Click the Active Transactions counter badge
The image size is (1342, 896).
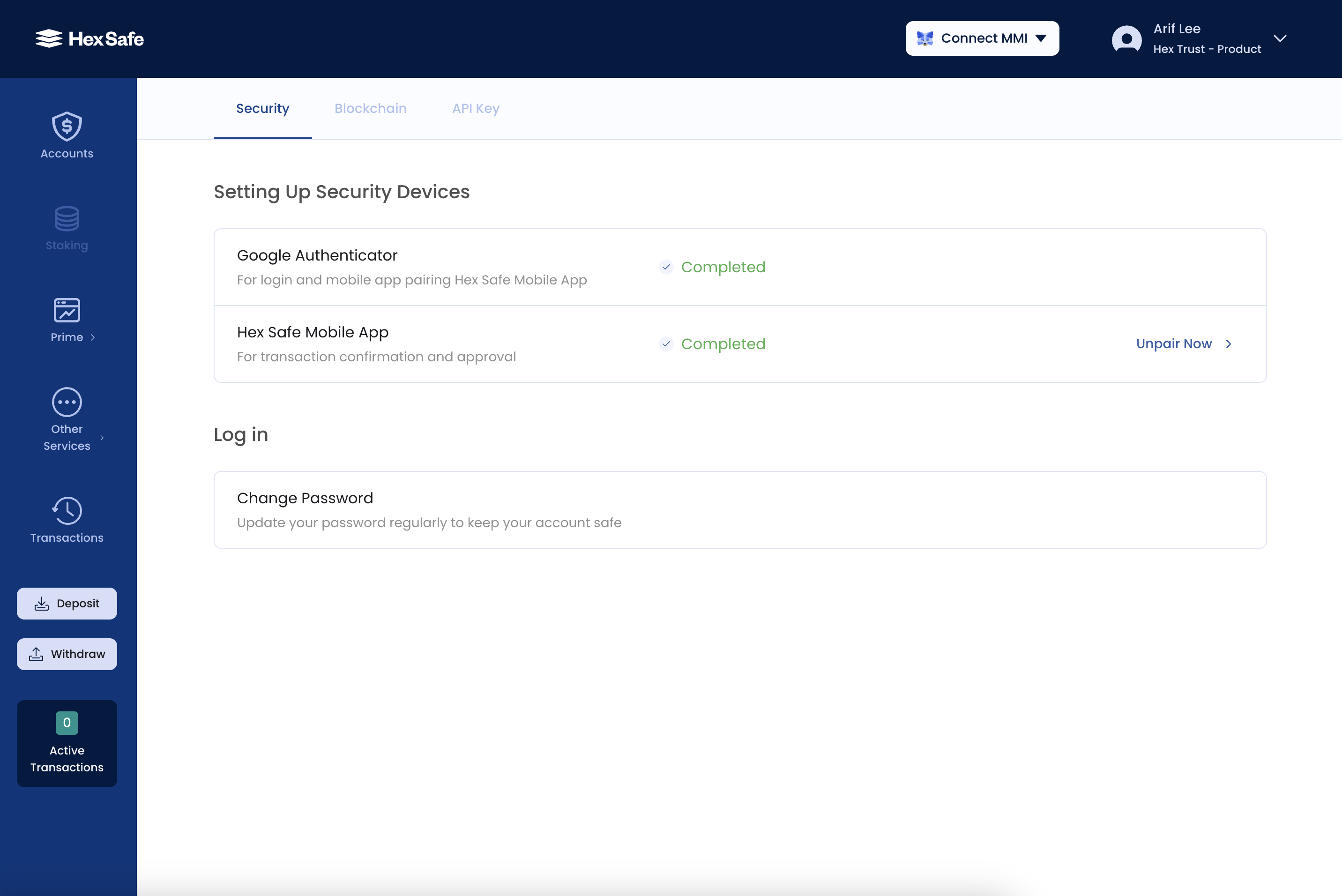[67, 722]
